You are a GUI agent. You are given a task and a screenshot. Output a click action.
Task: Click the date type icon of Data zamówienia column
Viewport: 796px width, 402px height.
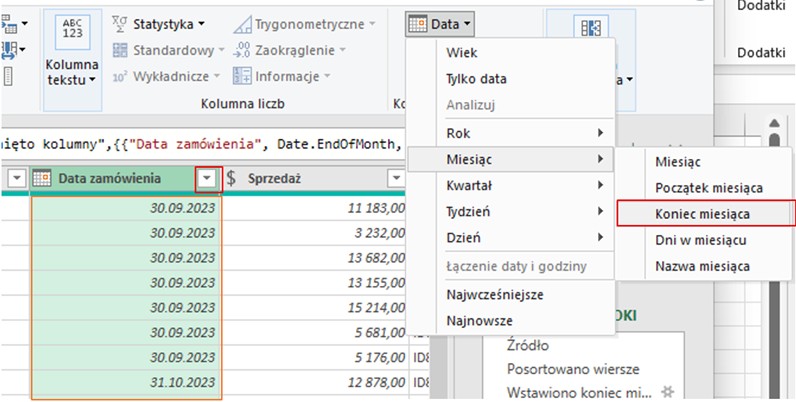42,178
